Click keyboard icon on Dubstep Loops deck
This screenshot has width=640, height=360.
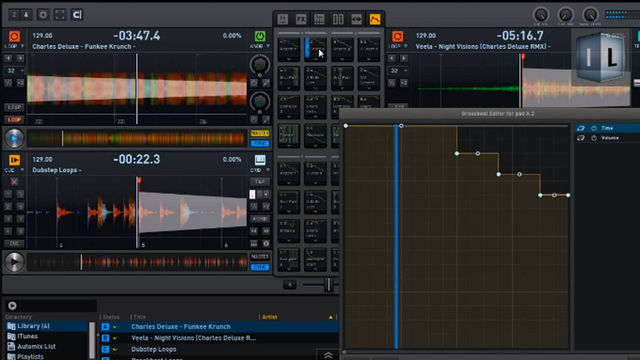[x=260, y=160]
